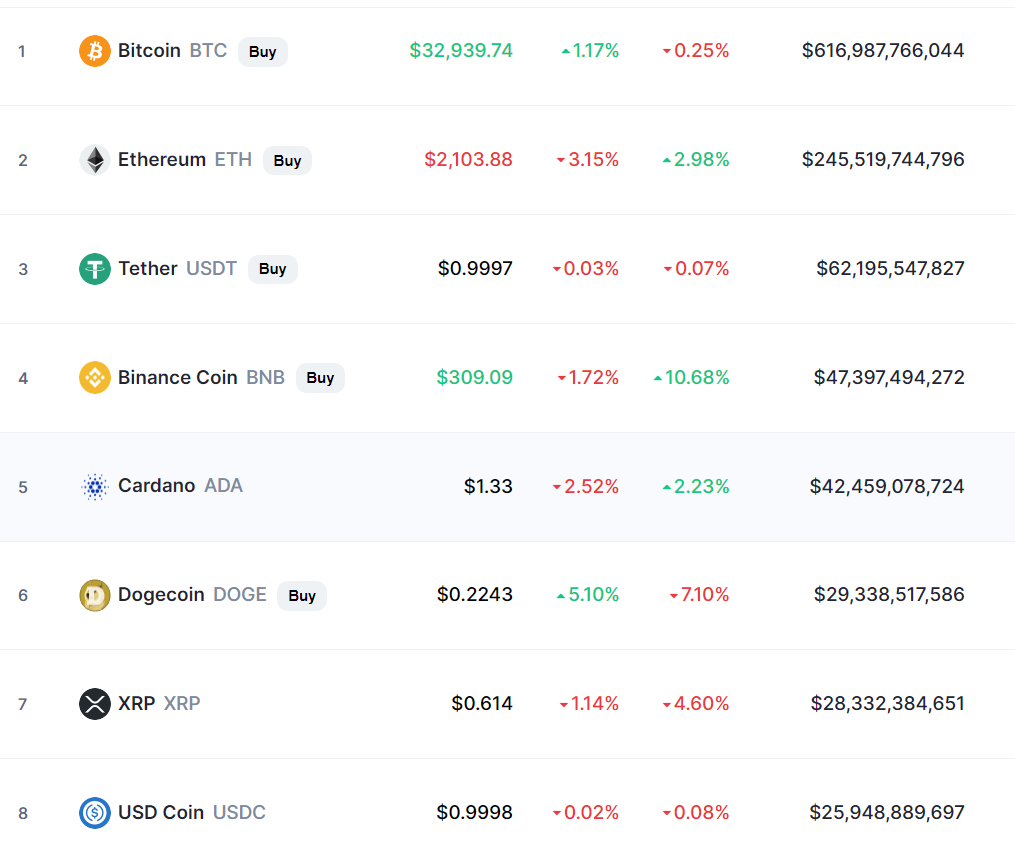Click the Bitcoin orange logo icon

(95, 51)
